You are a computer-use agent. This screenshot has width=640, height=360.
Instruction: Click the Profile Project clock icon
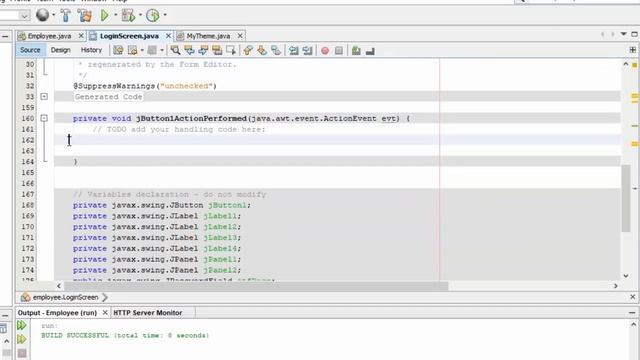[153, 16]
